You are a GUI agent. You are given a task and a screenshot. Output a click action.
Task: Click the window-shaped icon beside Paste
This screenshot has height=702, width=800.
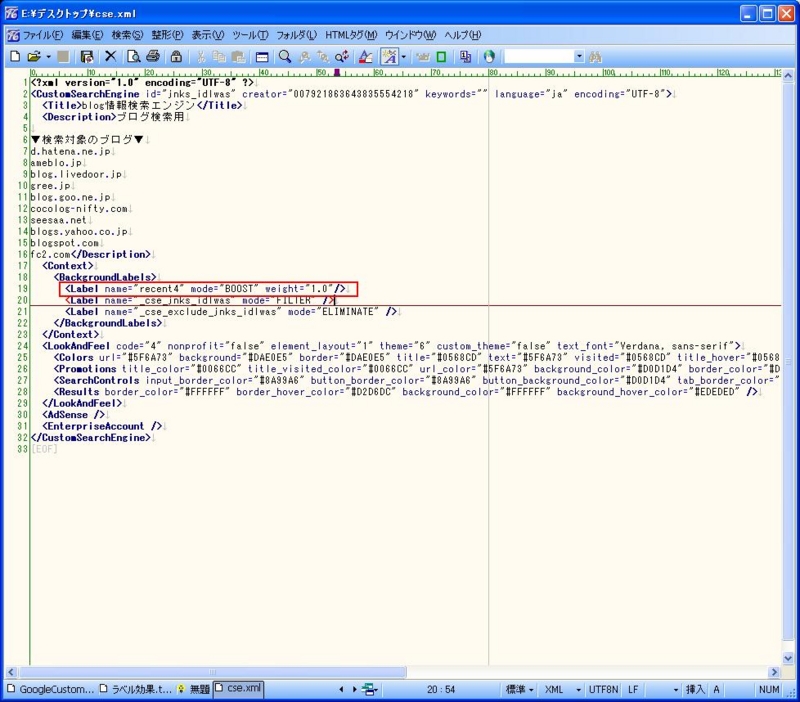[262, 56]
